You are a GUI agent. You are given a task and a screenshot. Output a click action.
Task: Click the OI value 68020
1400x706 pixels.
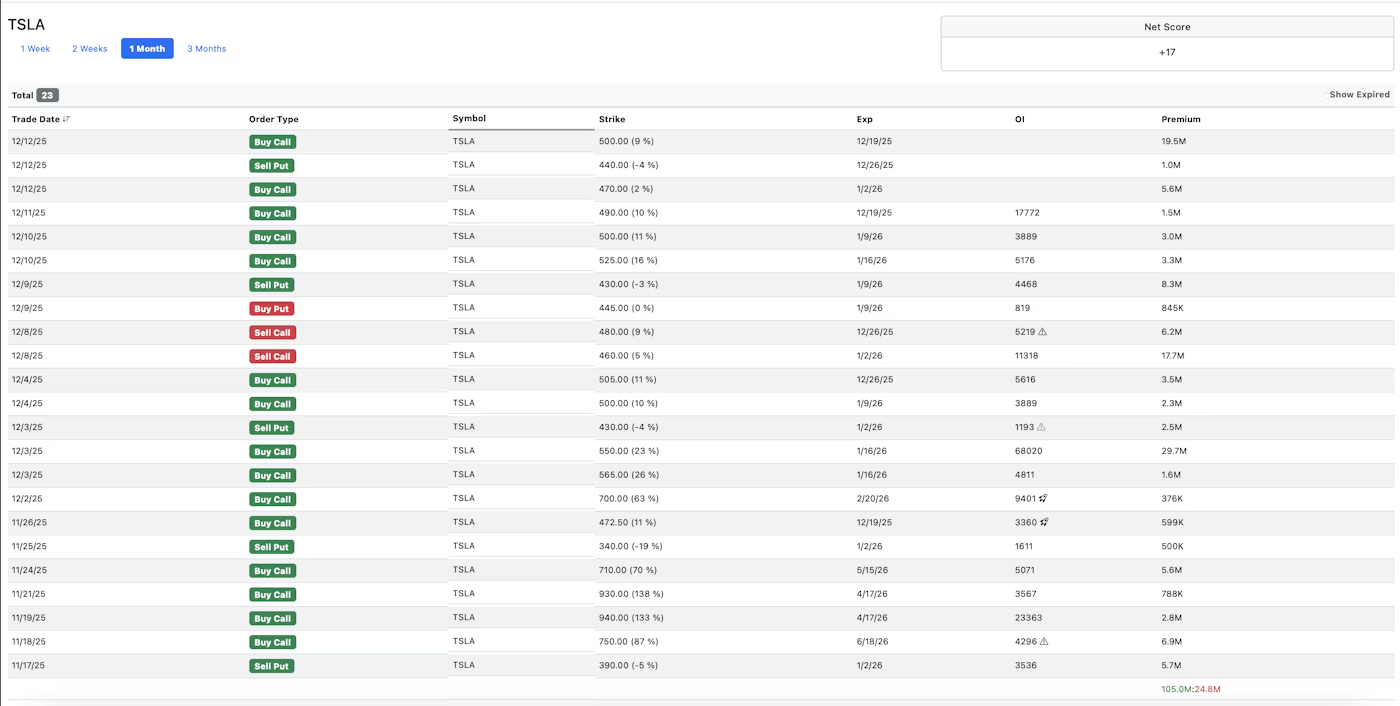click(1029, 451)
